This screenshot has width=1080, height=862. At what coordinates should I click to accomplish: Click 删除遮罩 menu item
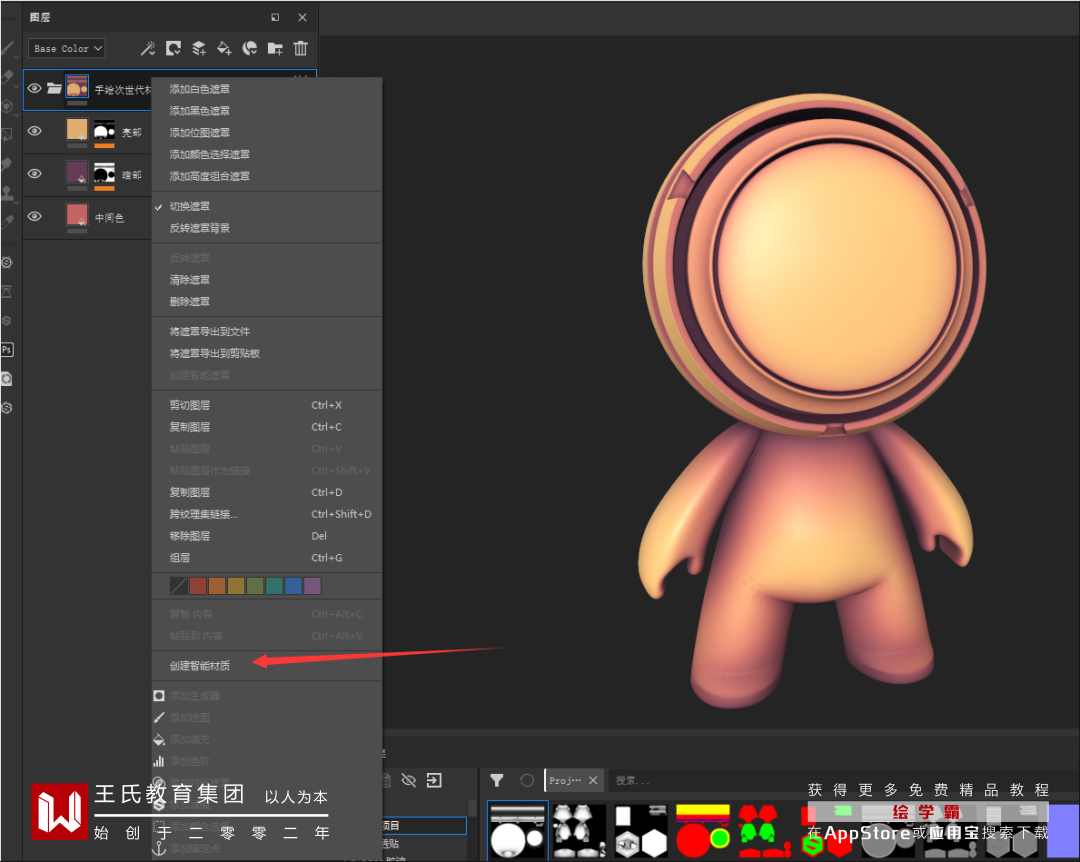(x=267, y=301)
